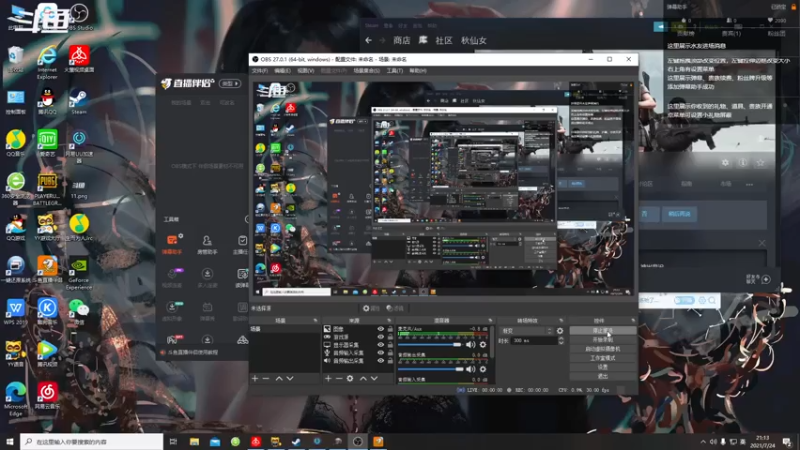Click the 启动虚拟摄像机 button
Viewport: 800px width, 450px height.
point(603,349)
